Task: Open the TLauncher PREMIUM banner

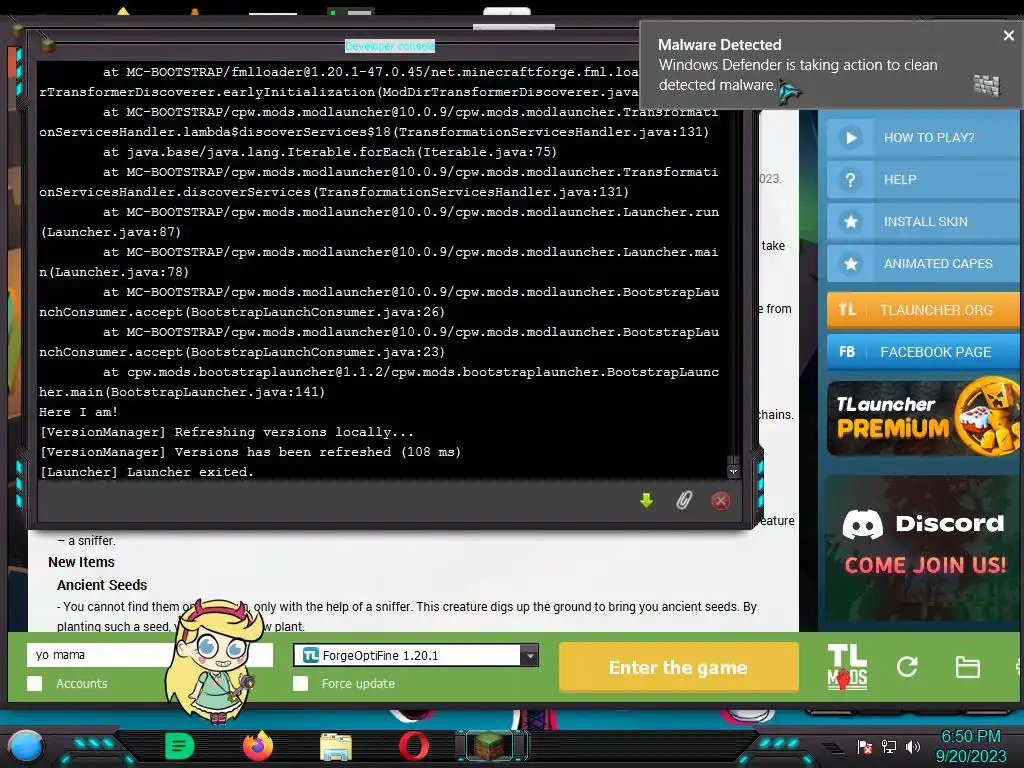Action: point(923,418)
